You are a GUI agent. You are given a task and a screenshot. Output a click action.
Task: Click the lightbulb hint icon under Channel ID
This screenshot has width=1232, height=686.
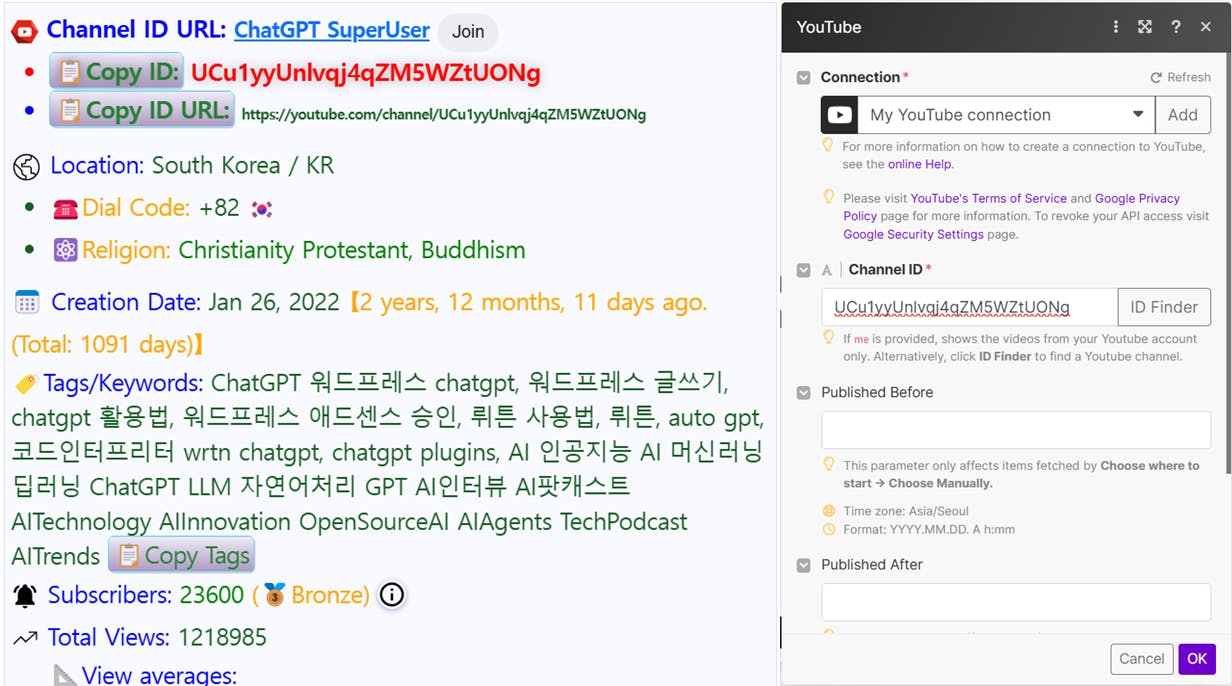point(828,337)
